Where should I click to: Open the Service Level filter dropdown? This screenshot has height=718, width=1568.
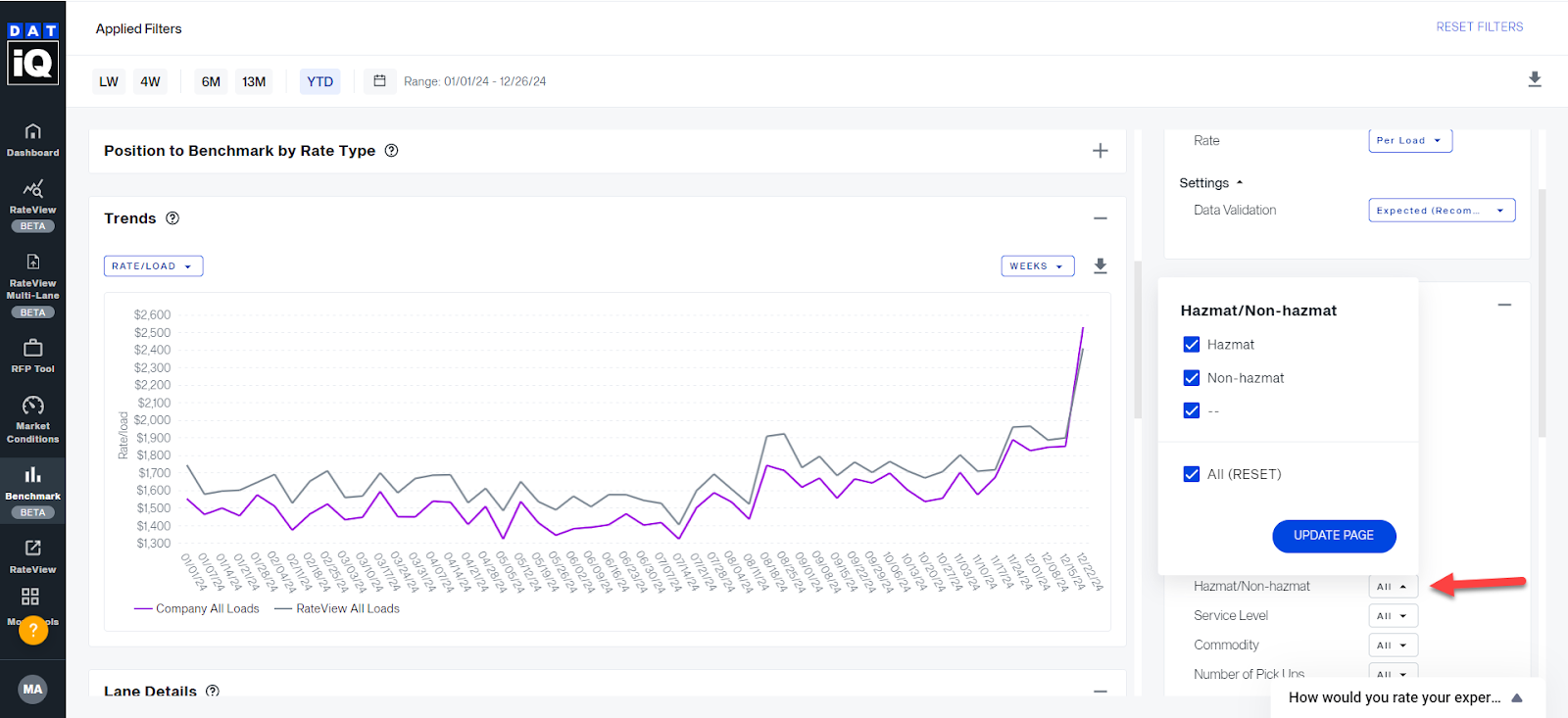1393,616
